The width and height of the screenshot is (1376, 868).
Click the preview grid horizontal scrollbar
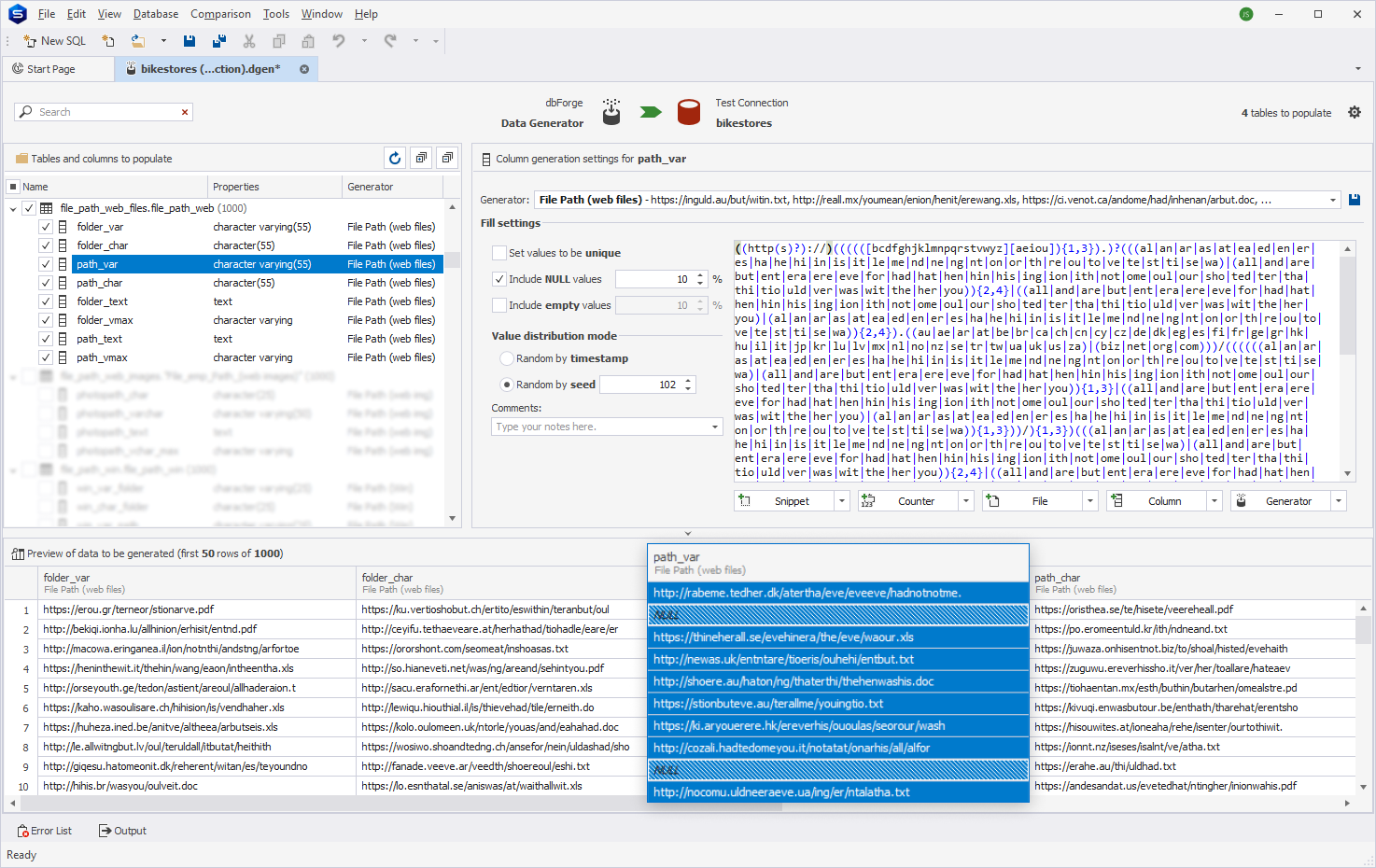[x=681, y=803]
